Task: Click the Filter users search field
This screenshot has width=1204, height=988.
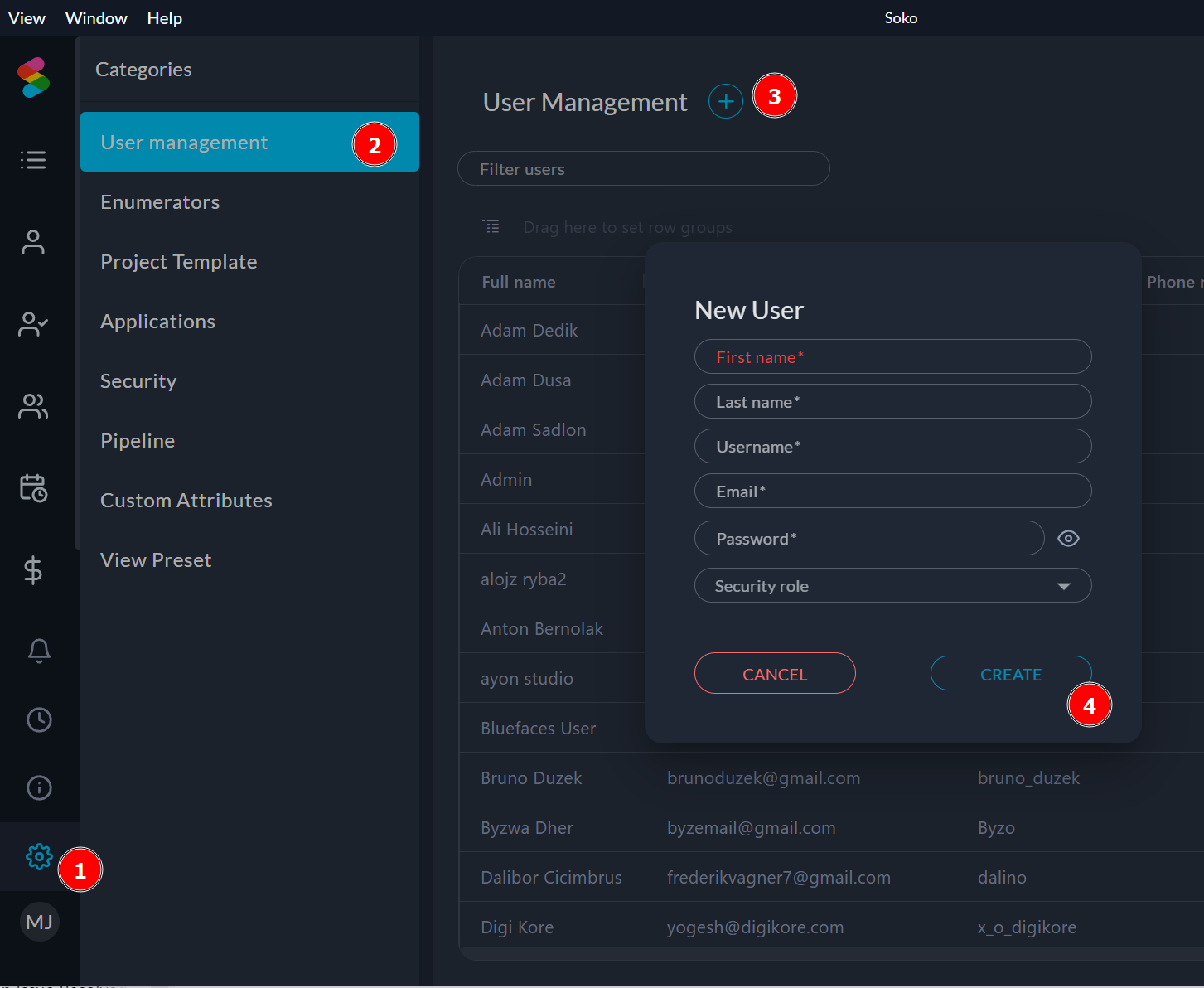Action: 643,169
